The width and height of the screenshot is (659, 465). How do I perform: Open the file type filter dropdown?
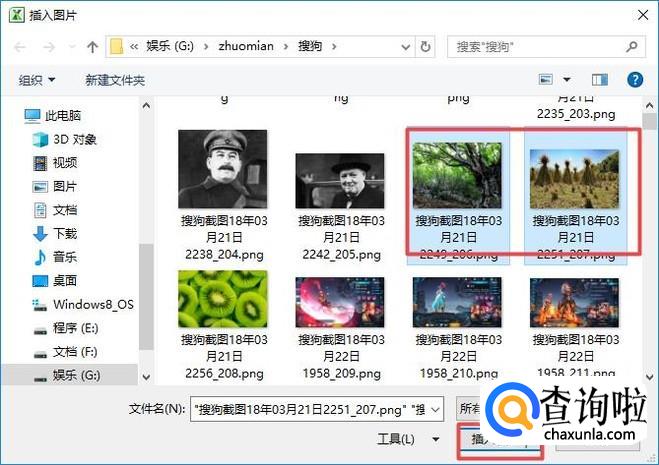coord(471,409)
